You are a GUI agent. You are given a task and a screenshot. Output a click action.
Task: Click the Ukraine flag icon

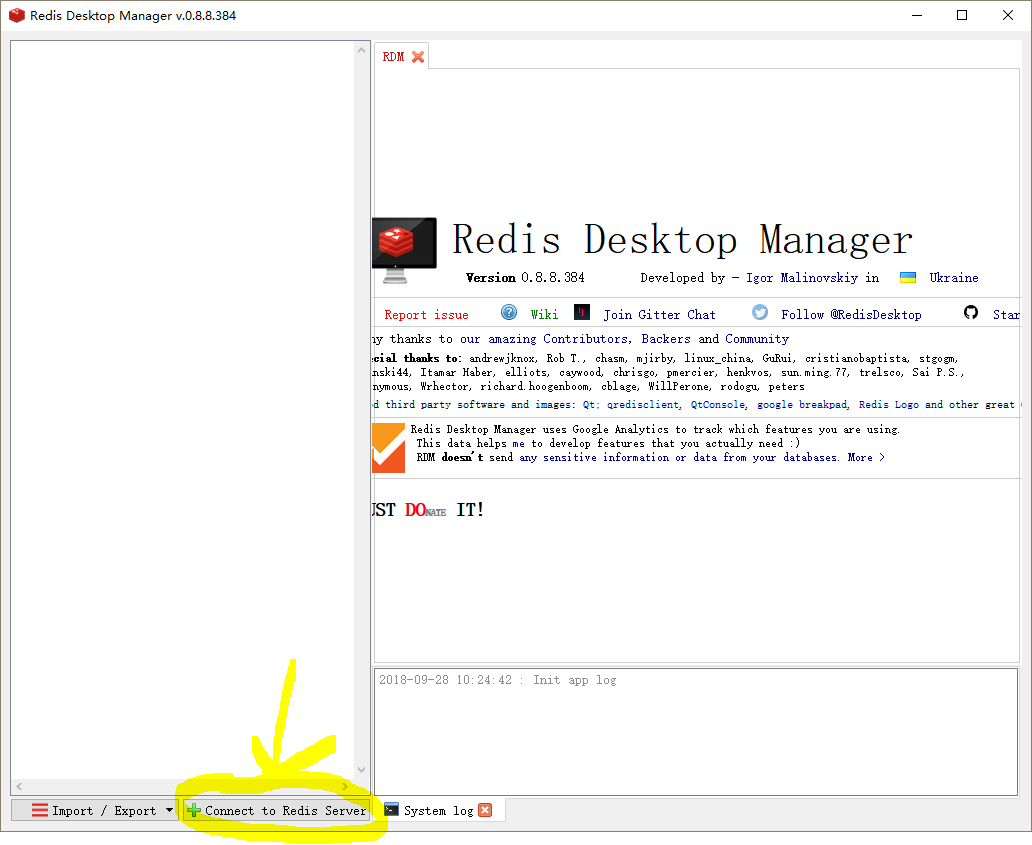[x=908, y=278]
